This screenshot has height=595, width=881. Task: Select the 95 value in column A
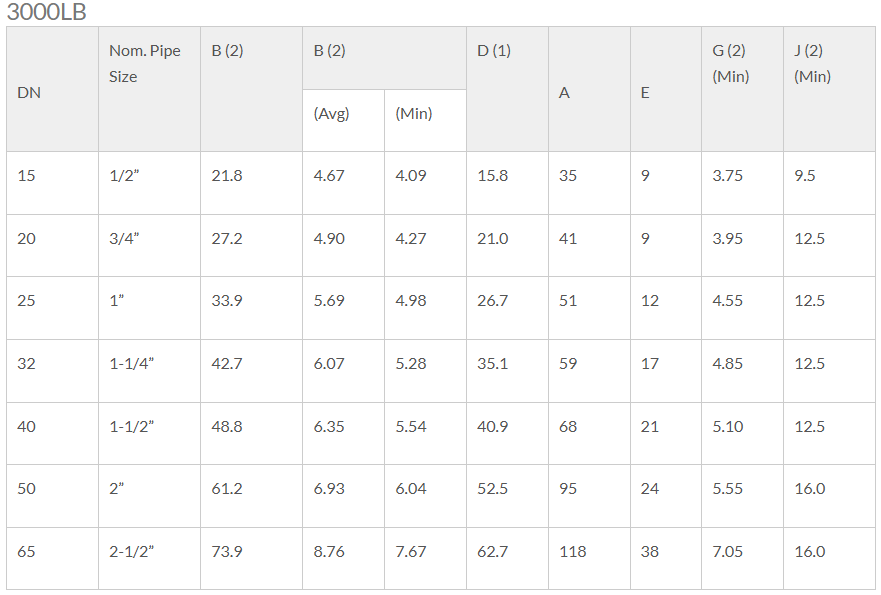pyautogui.click(x=589, y=496)
